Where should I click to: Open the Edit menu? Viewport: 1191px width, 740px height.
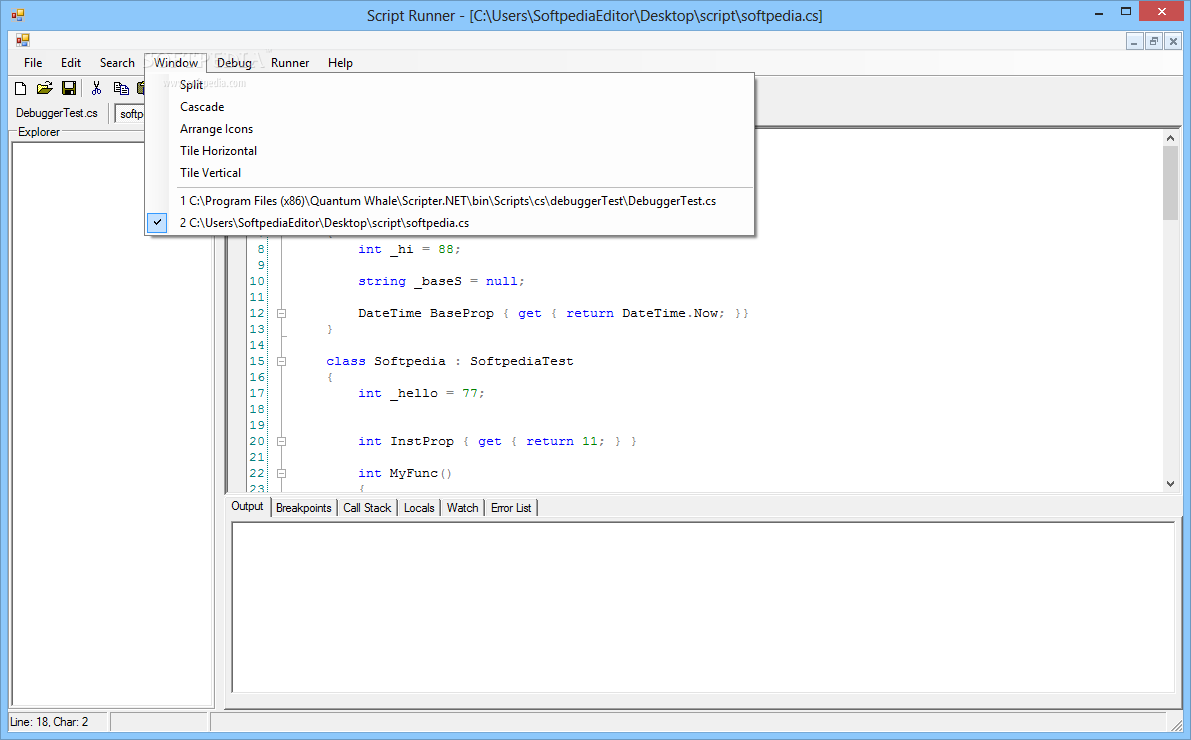click(71, 63)
